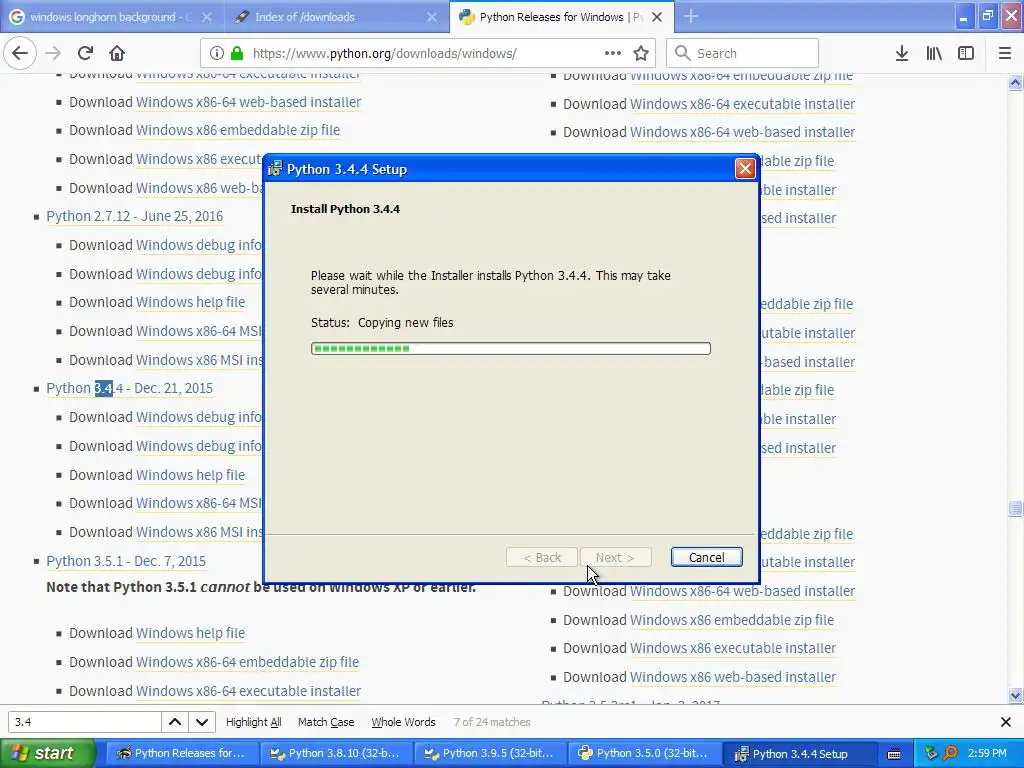Open Python 2.7.12 - June 25, 2016 link
This screenshot has width=1024, height=768.
coord(135,216)
